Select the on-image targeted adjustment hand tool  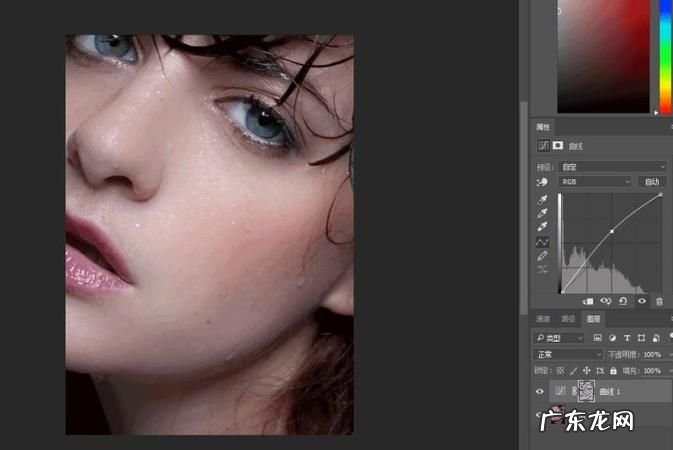(x=542, y=182)
